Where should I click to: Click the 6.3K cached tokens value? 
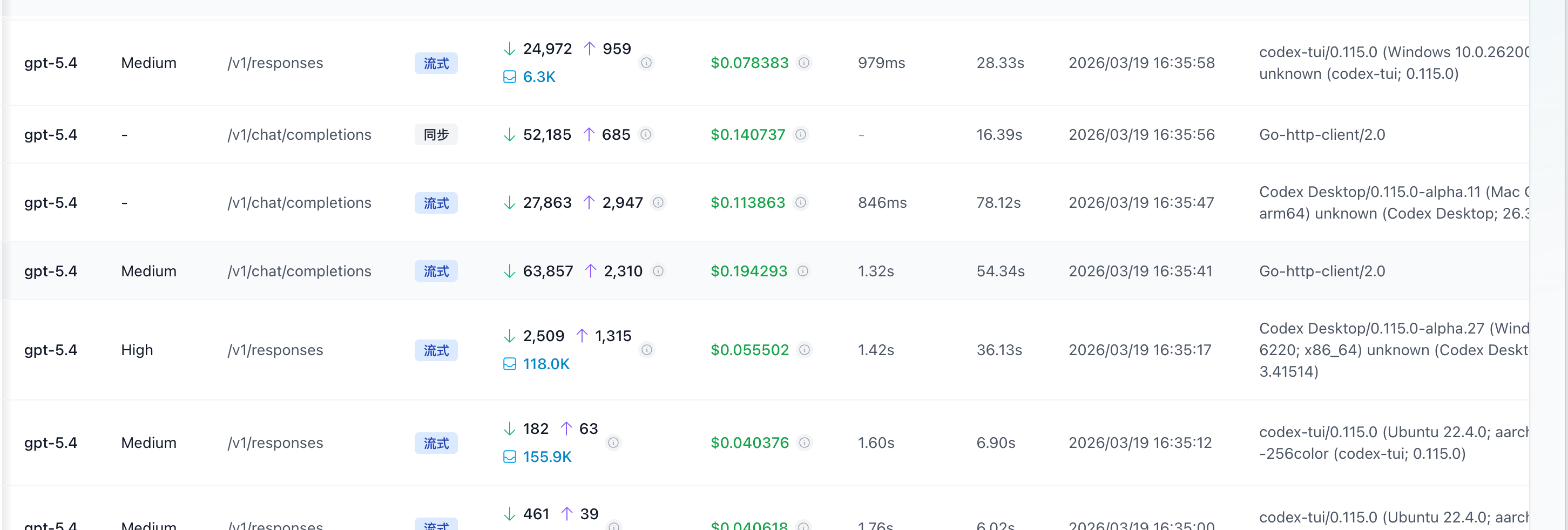[x=539, y=77]
